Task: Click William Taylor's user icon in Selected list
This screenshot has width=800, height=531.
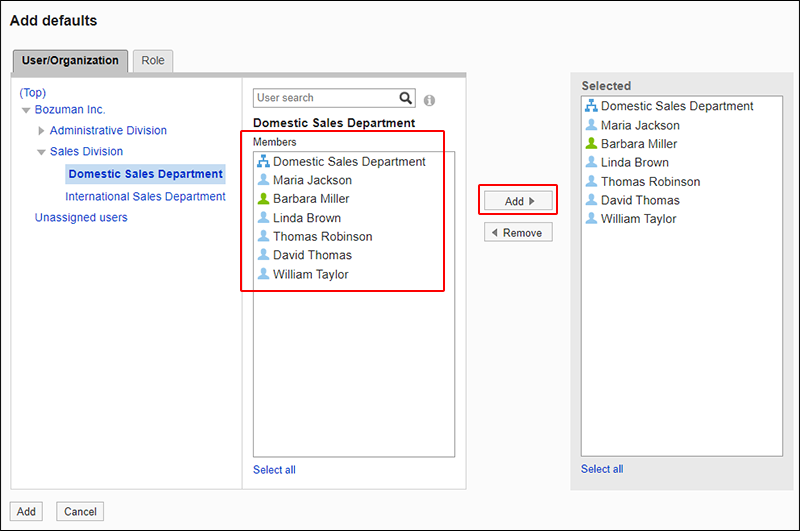Action: coord(591,218)
